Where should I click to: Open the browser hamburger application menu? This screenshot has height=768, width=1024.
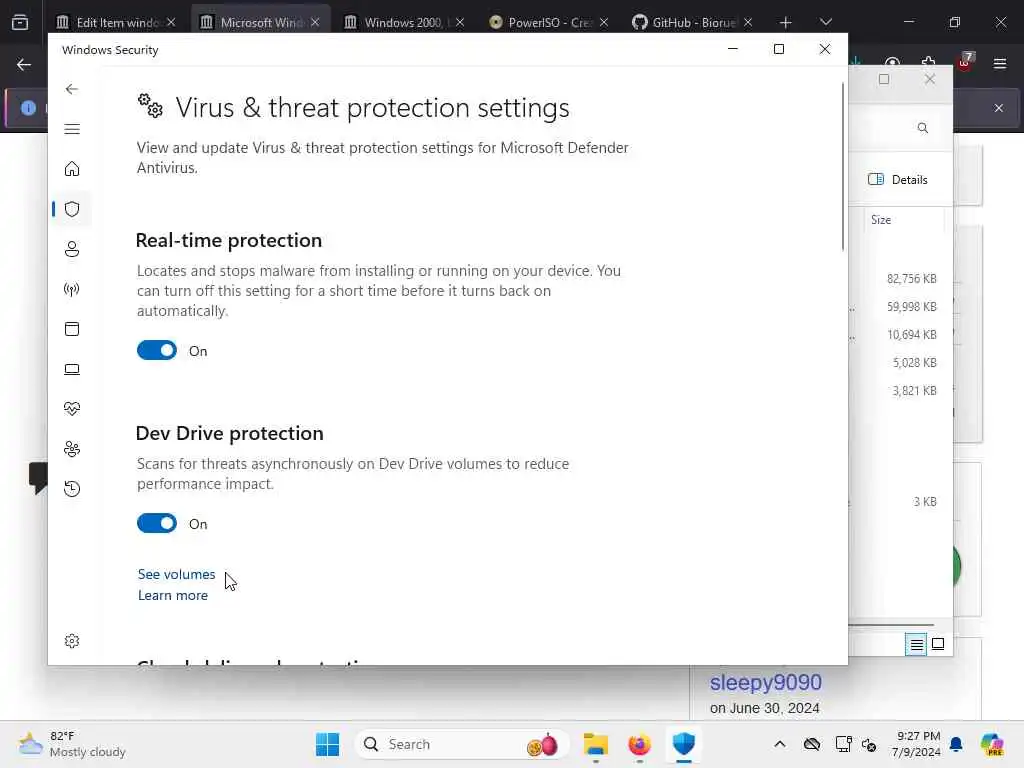1000,64
